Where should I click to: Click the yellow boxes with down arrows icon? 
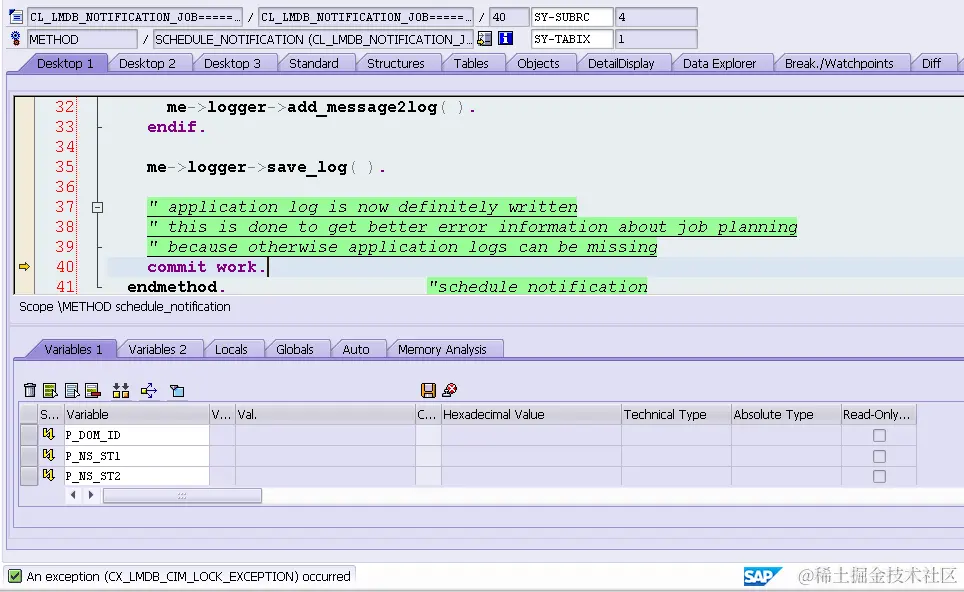[x=121, y=390]
